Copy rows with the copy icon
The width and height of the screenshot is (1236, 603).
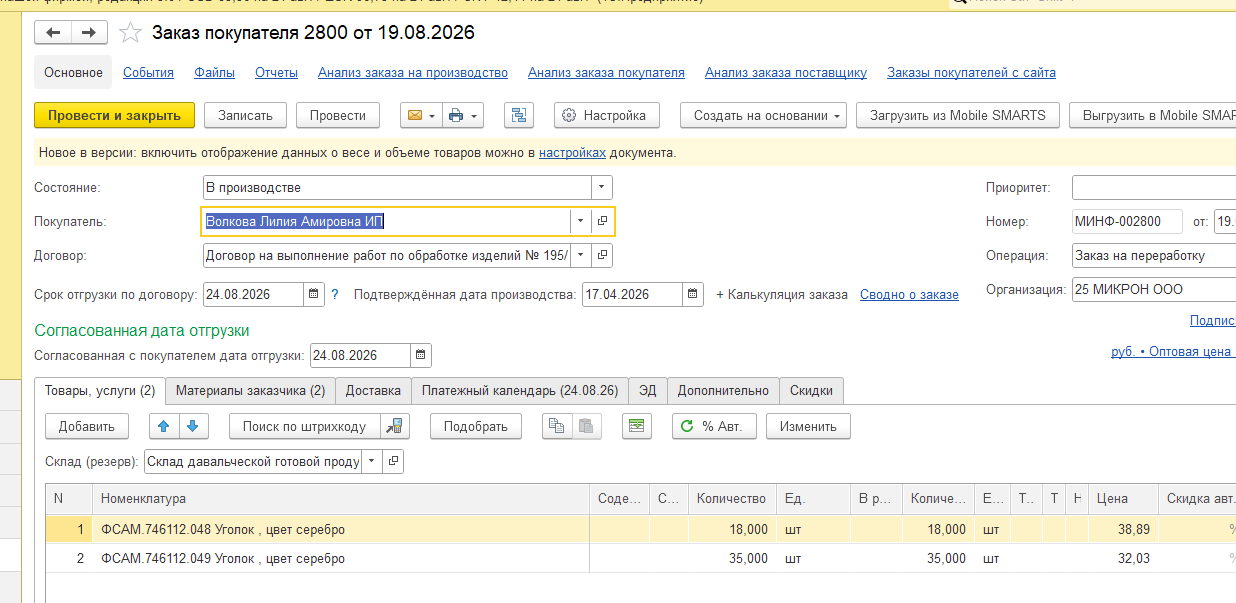[557, 426]
